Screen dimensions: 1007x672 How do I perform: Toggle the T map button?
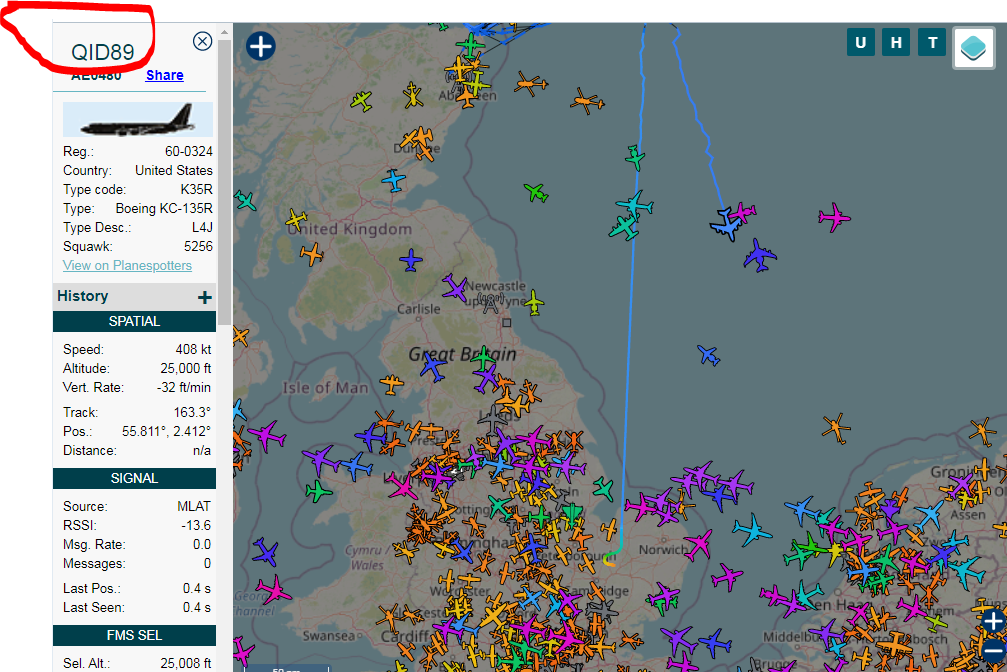coord(933,43)
